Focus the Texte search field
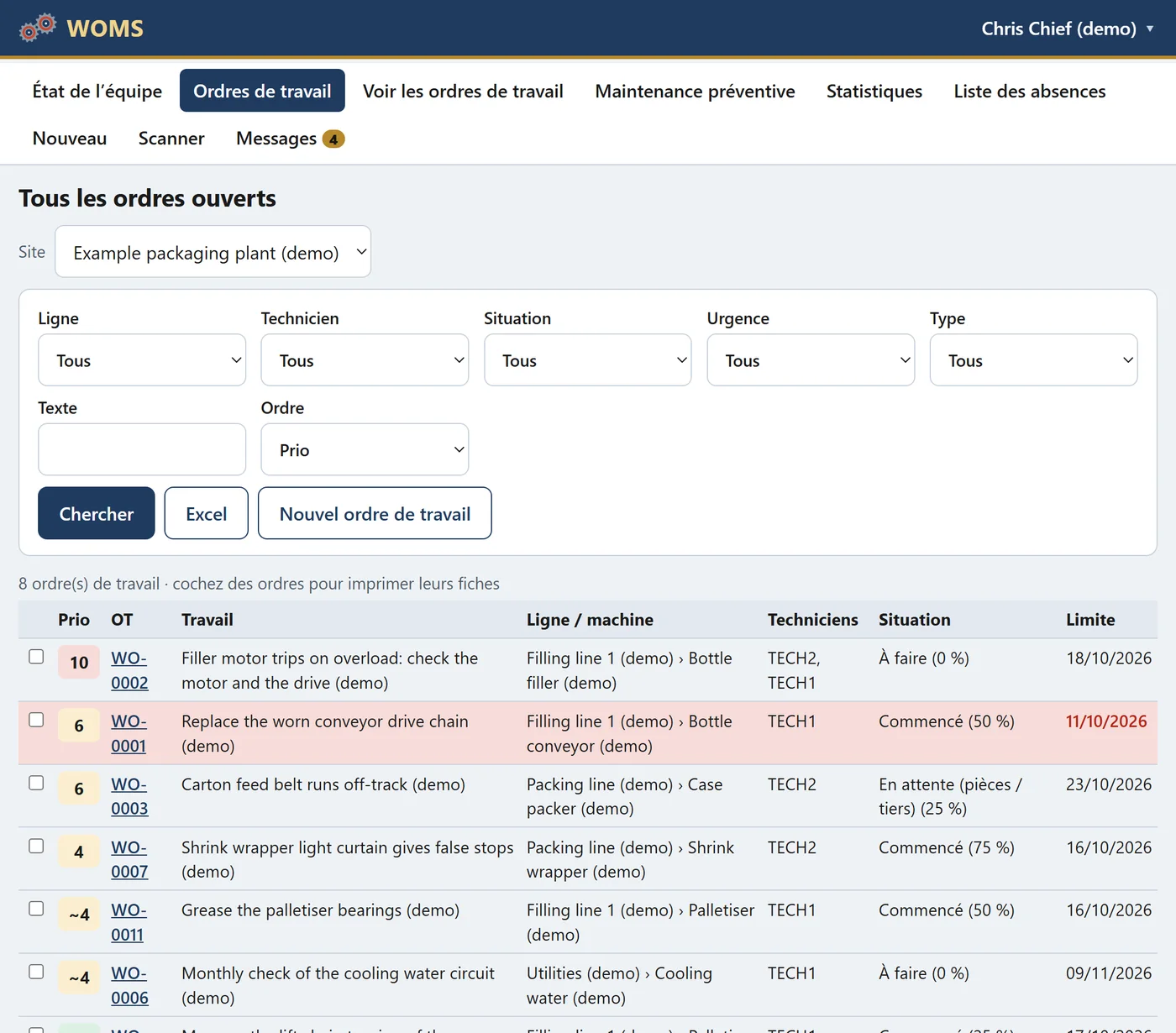 tap(142, 450)
